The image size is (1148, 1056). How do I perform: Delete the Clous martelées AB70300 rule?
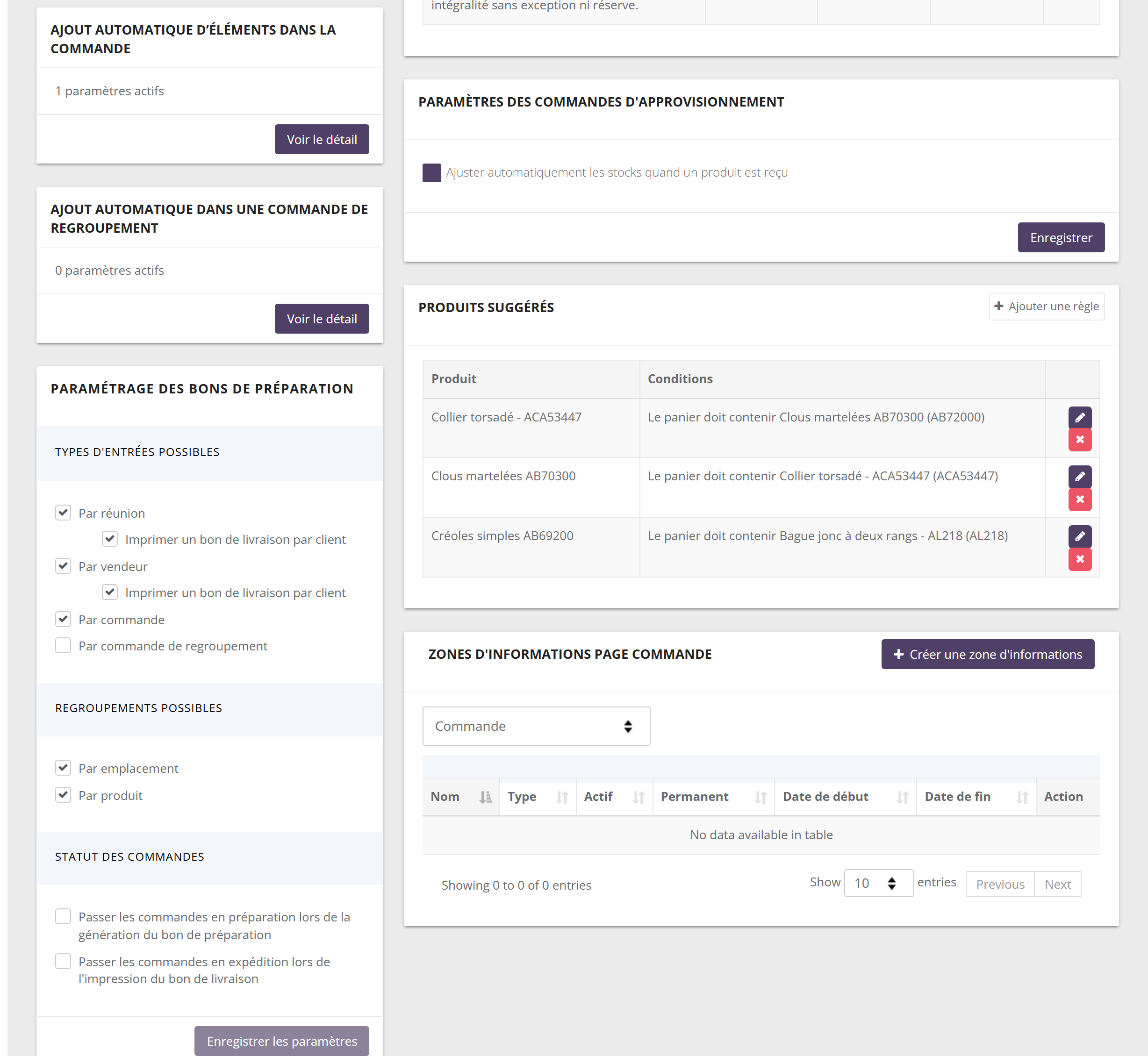[1079, 499]
